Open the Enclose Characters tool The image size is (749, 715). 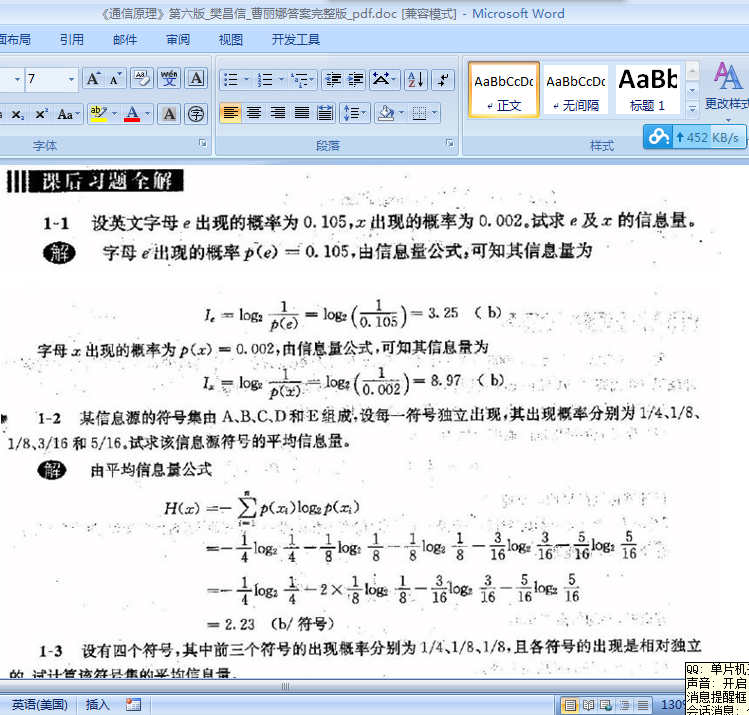pos(196,114)
